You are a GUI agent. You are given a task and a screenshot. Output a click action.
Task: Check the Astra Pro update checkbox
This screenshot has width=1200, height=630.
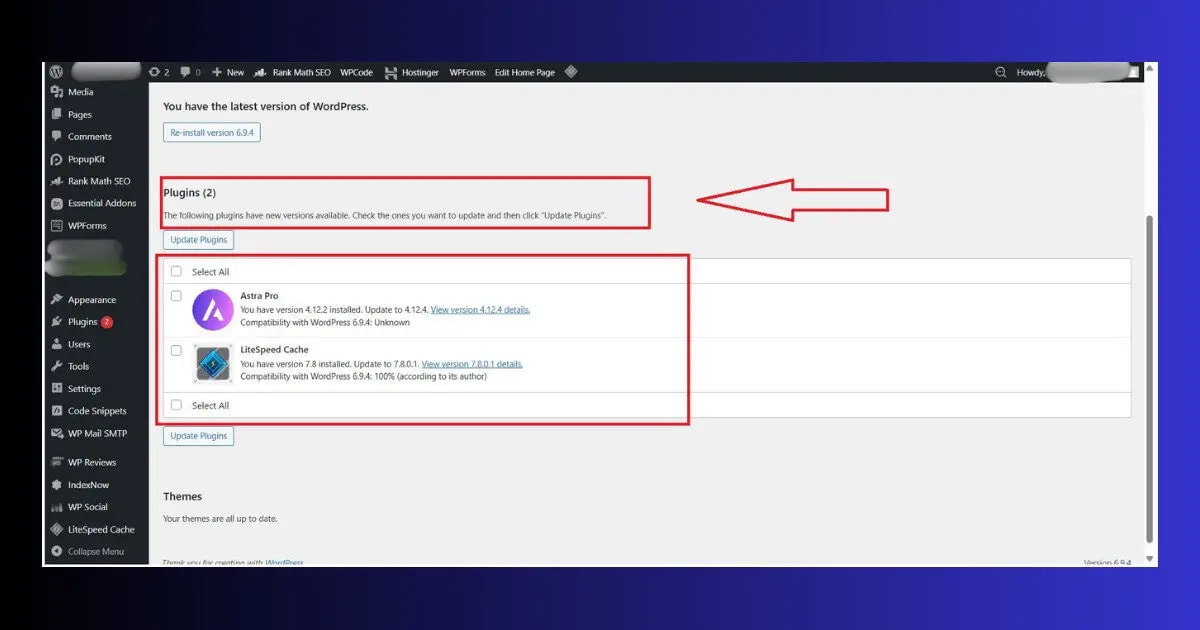coord(176,295)
